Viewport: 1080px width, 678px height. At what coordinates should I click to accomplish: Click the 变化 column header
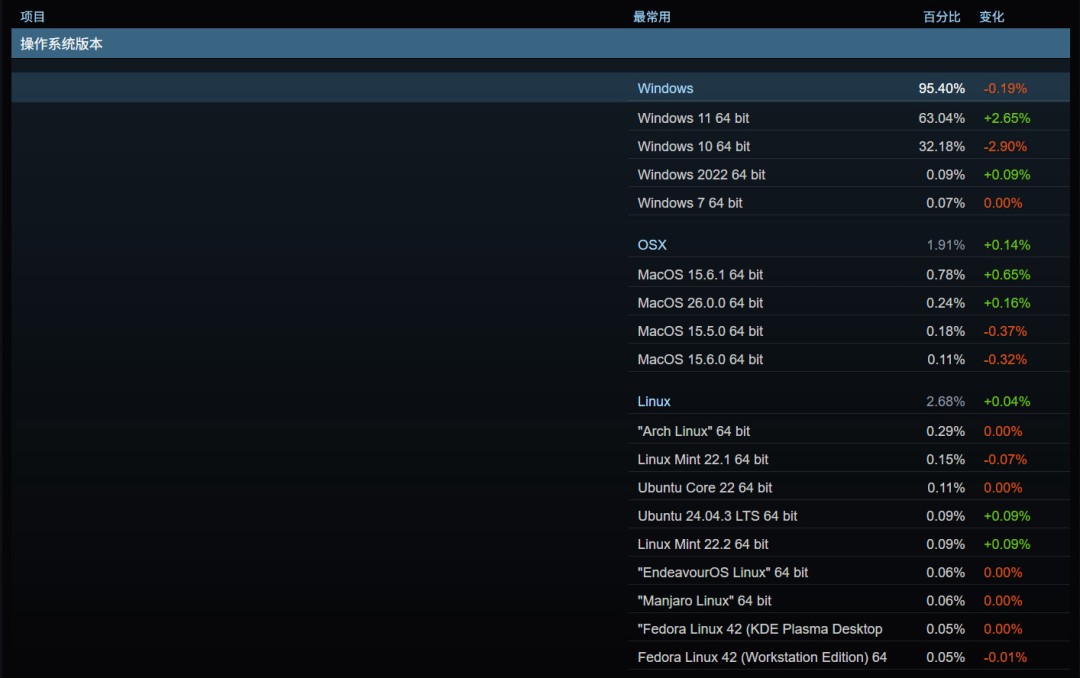[x=991, y=16]
